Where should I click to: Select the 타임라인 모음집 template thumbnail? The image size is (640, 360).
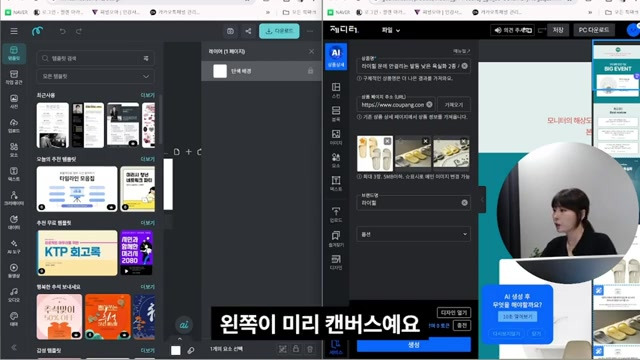[77, 189]
